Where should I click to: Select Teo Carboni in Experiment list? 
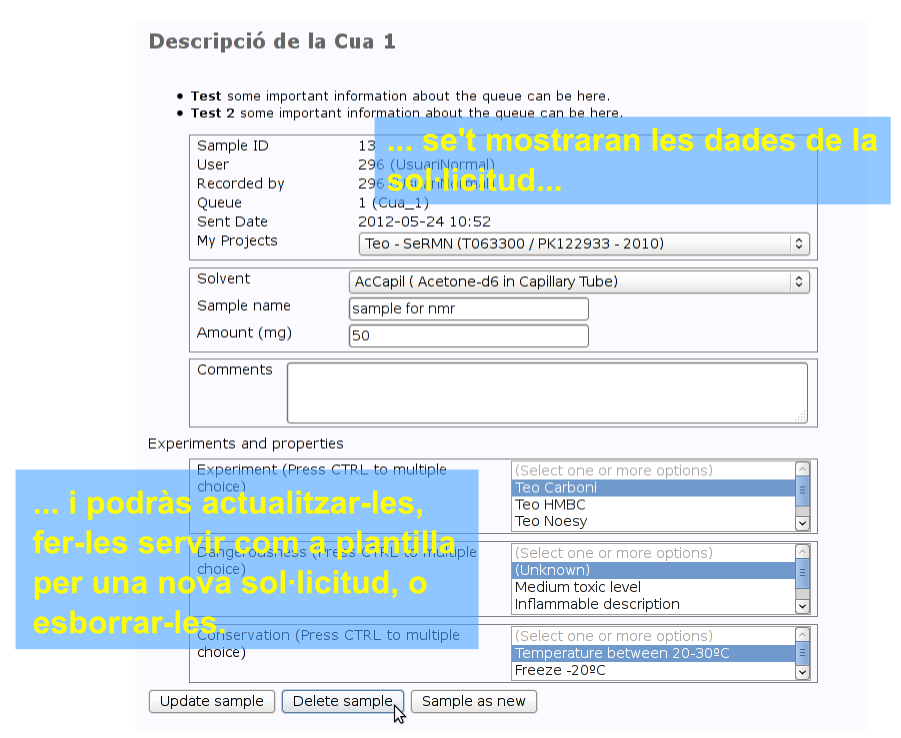[x=653, y=488]
